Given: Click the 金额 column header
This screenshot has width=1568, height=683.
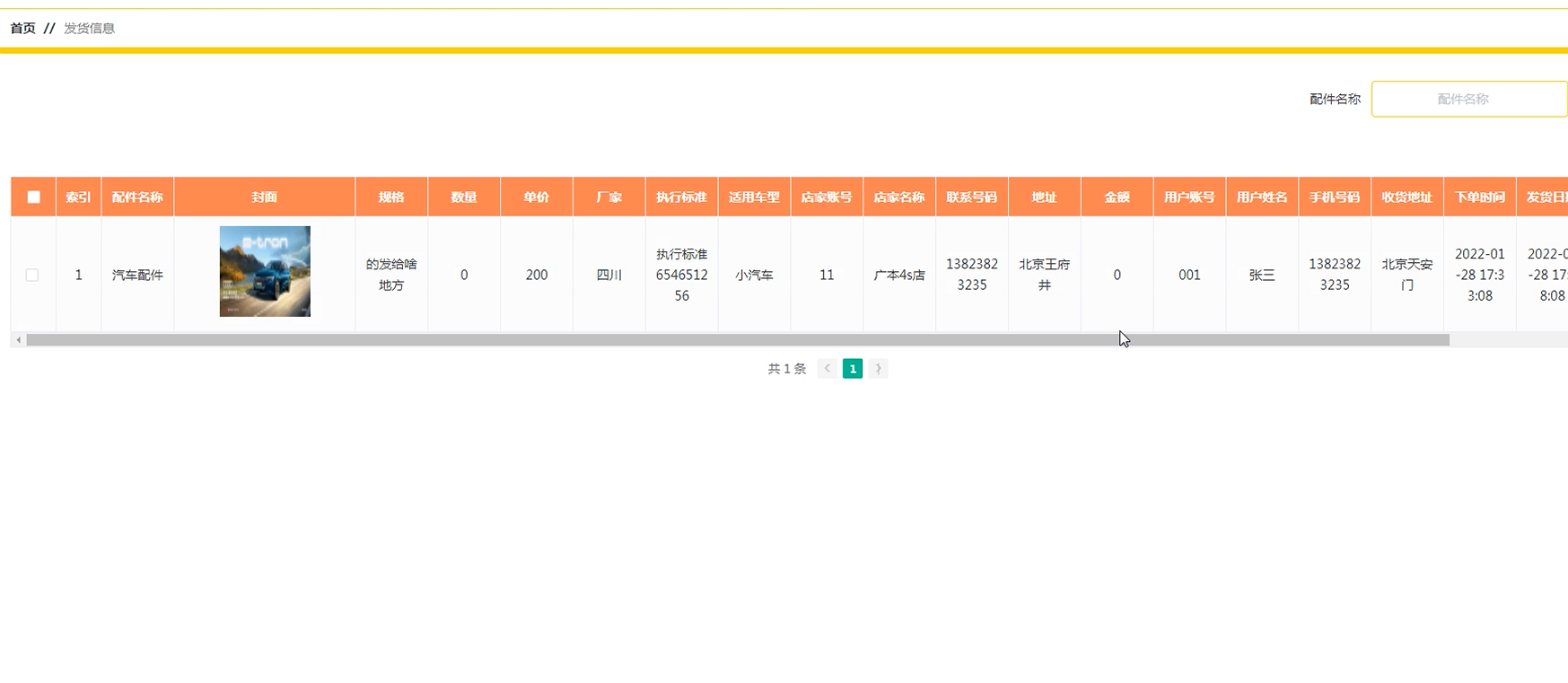Looking at the screenshot, I should point(1117,197).
